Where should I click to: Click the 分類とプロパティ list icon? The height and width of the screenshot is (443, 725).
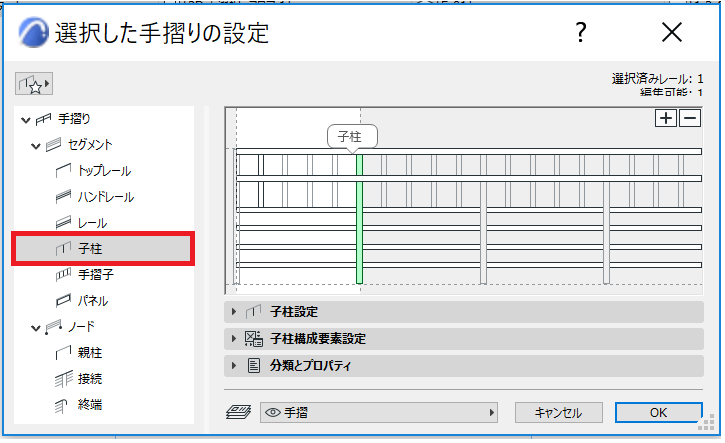[253, 365]
